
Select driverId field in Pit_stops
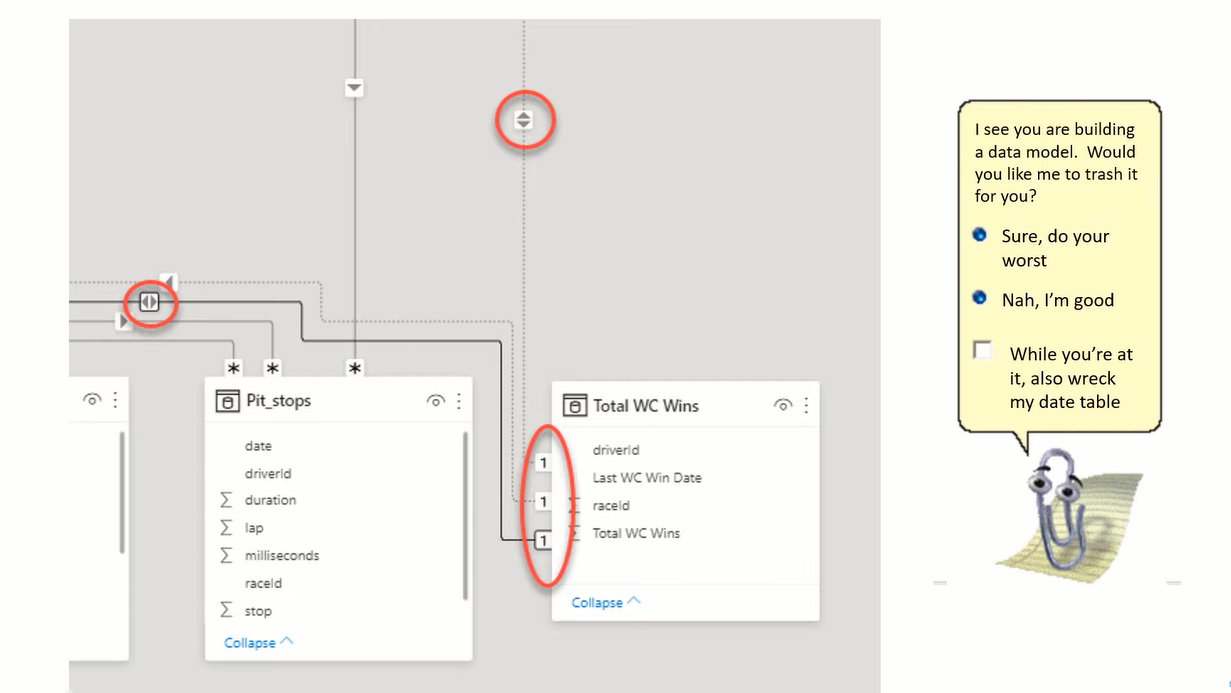[268, 473]
